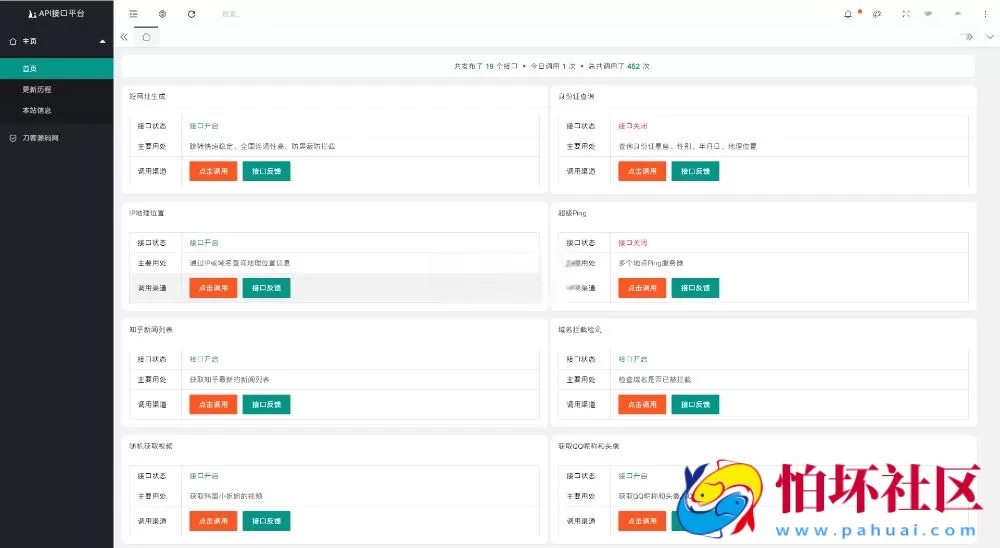
Task: Click the 域名拦截检测 card title
Action: click(x=580, y=330)
